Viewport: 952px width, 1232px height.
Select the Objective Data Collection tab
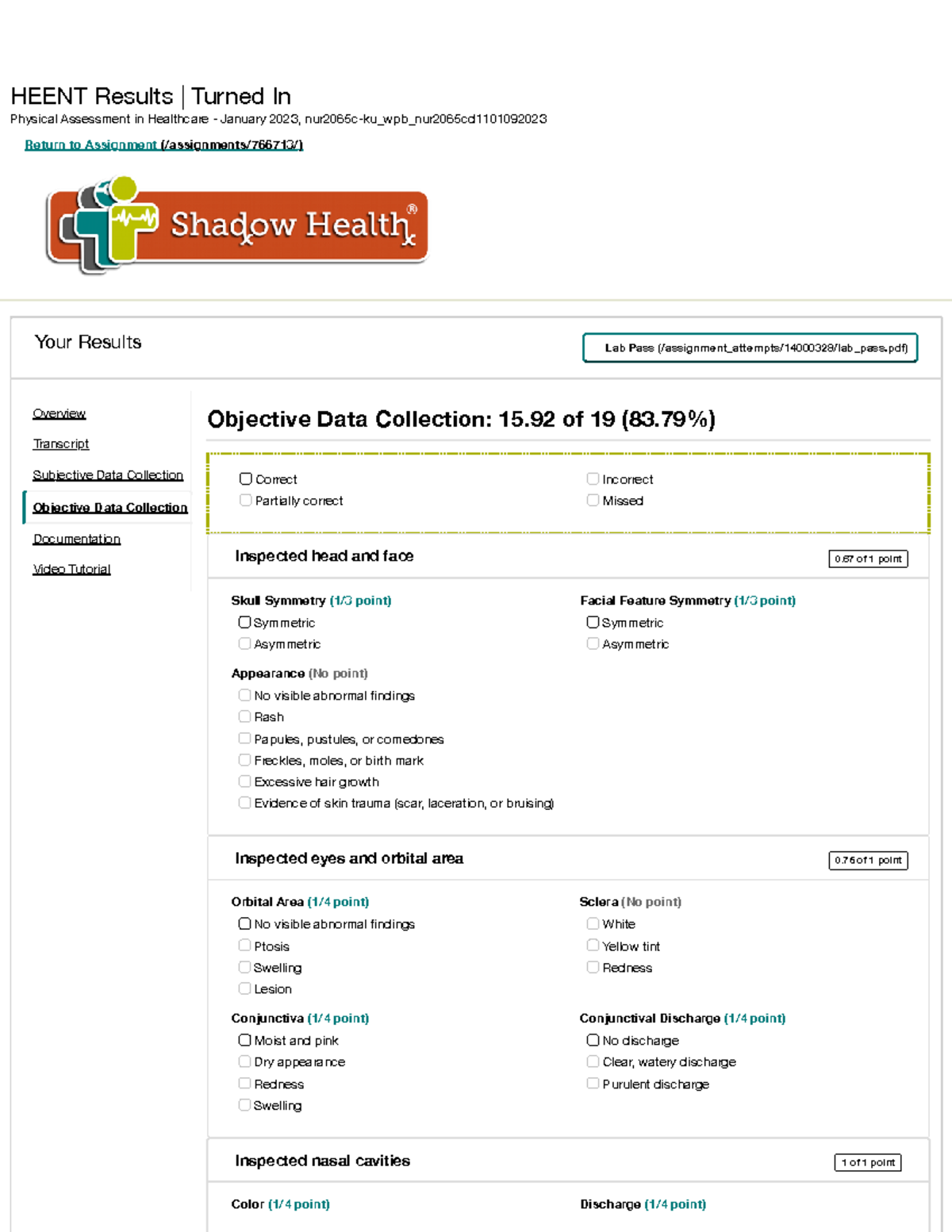(x=109, y=507)
